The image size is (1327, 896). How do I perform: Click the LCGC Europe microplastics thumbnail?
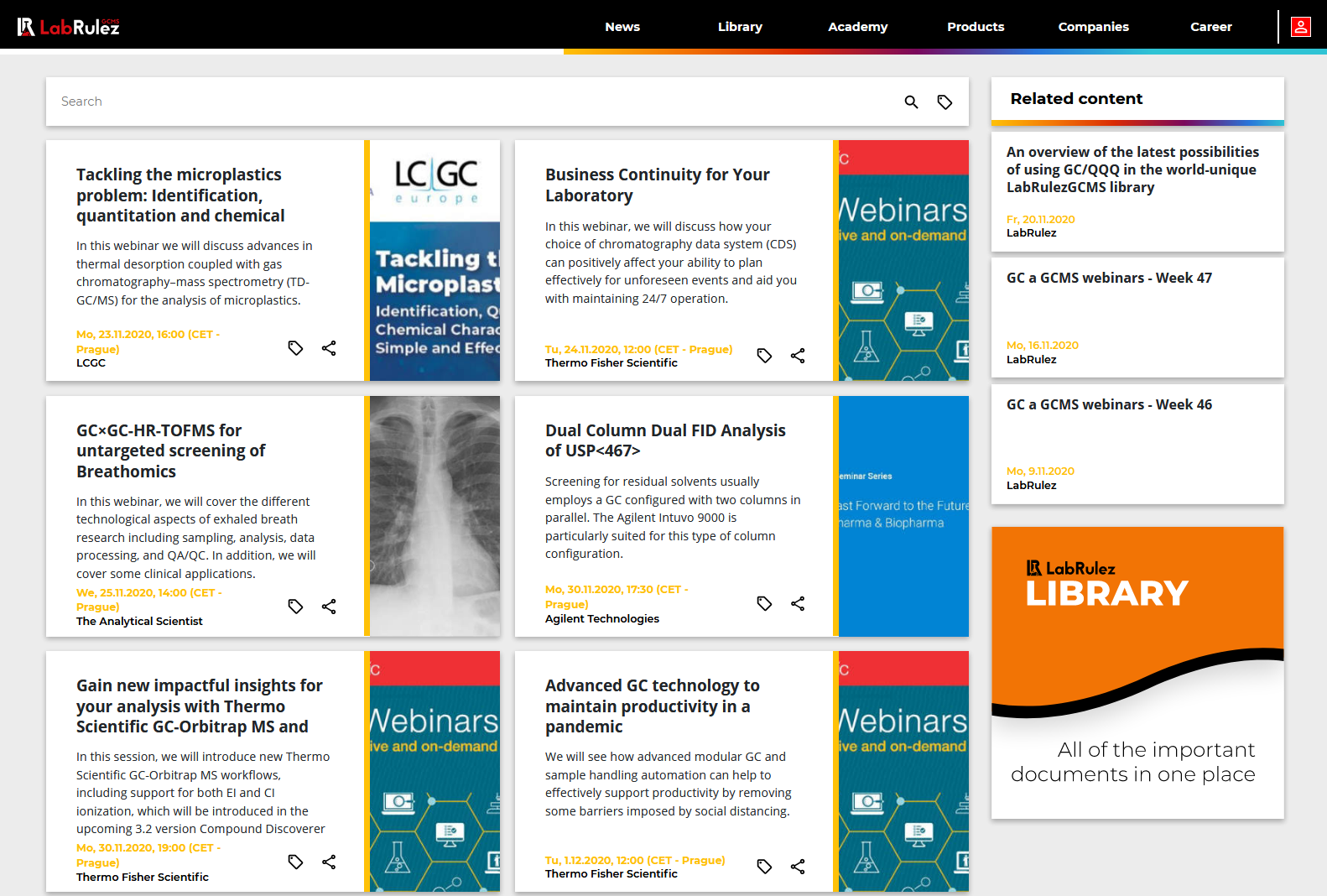click(435, 260)
